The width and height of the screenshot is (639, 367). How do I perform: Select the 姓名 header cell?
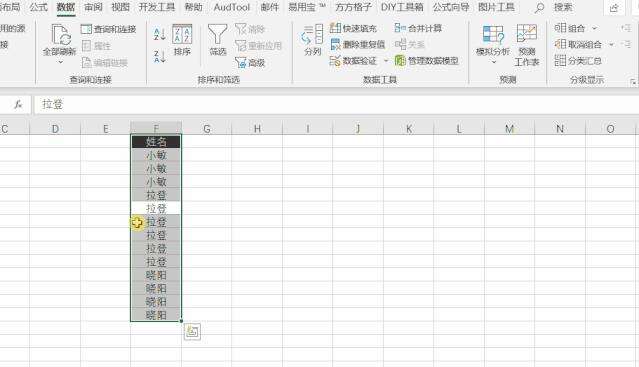pyautogui.click(x=156, y=142)
